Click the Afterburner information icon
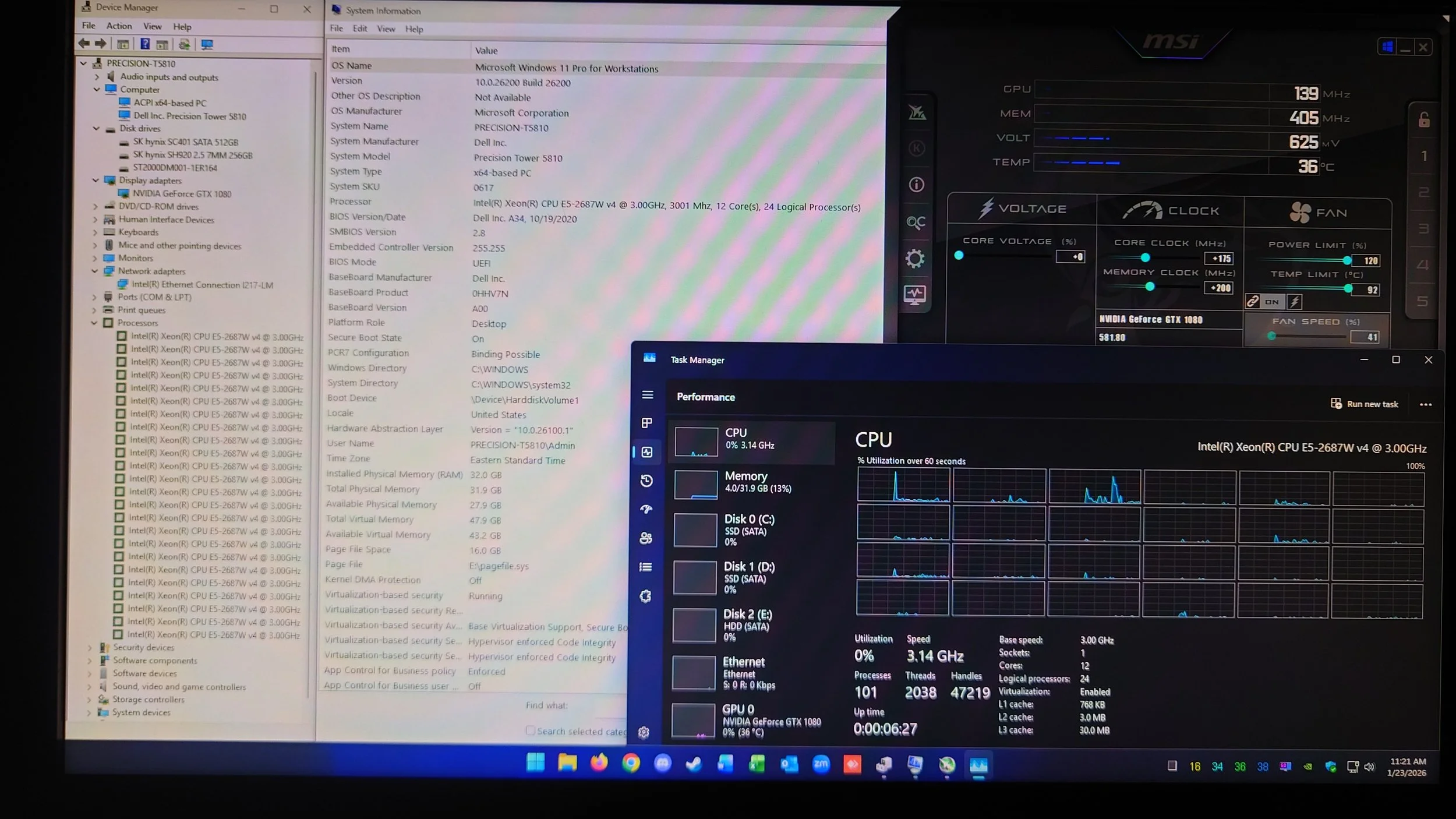The width and height of the screenshot is (1456, 819). (916, 185)
